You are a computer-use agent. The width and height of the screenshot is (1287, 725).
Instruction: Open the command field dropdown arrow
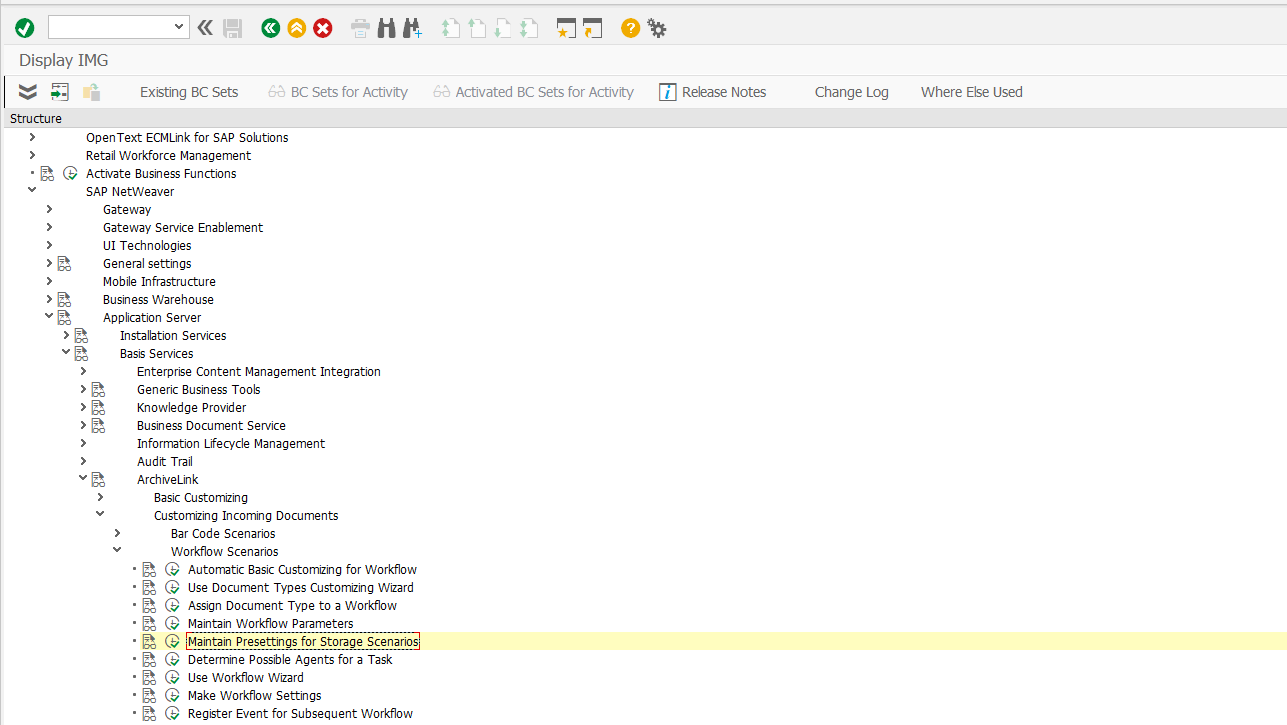pos(180,28)
